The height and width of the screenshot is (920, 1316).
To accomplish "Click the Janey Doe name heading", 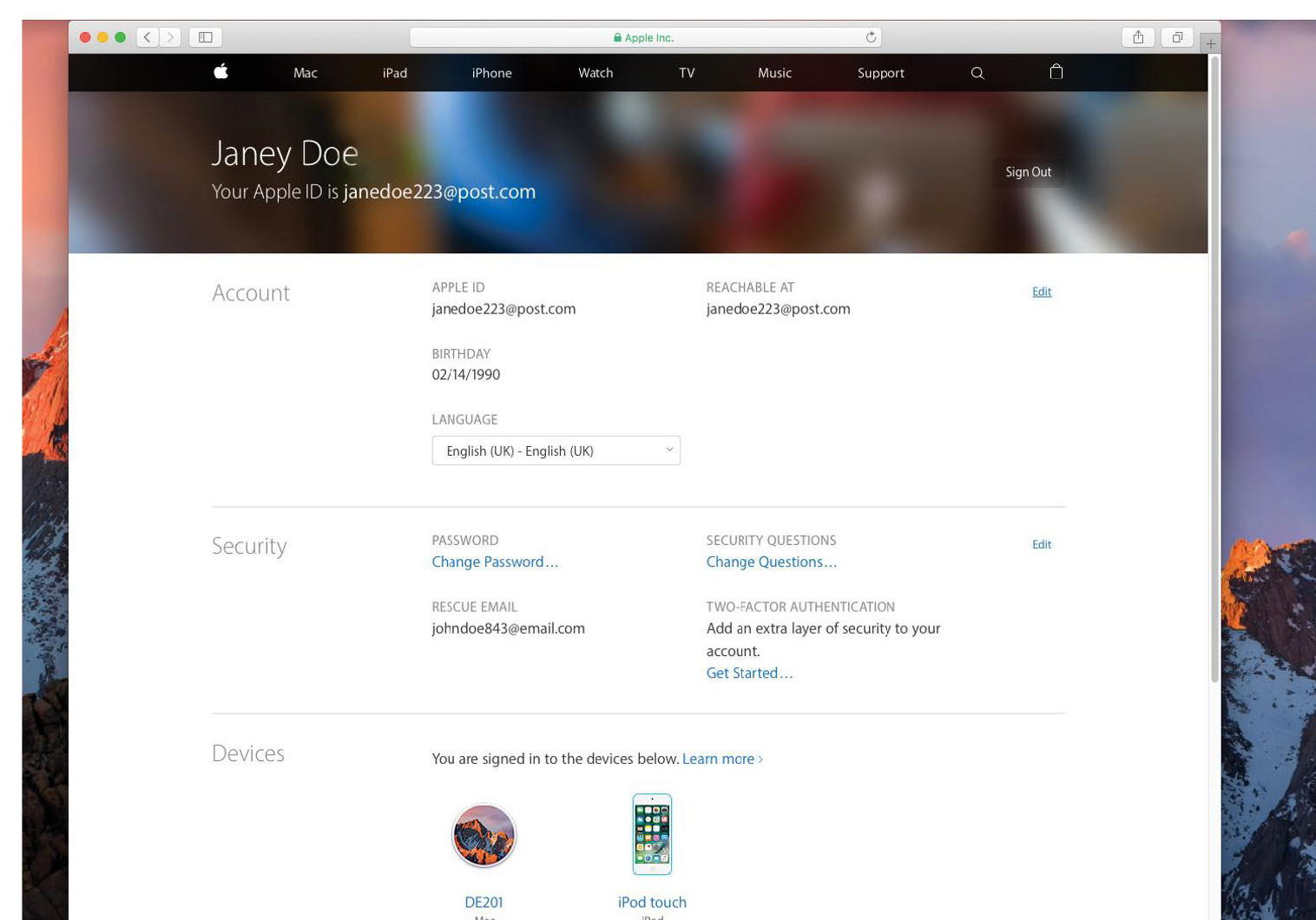I will 285,154.
